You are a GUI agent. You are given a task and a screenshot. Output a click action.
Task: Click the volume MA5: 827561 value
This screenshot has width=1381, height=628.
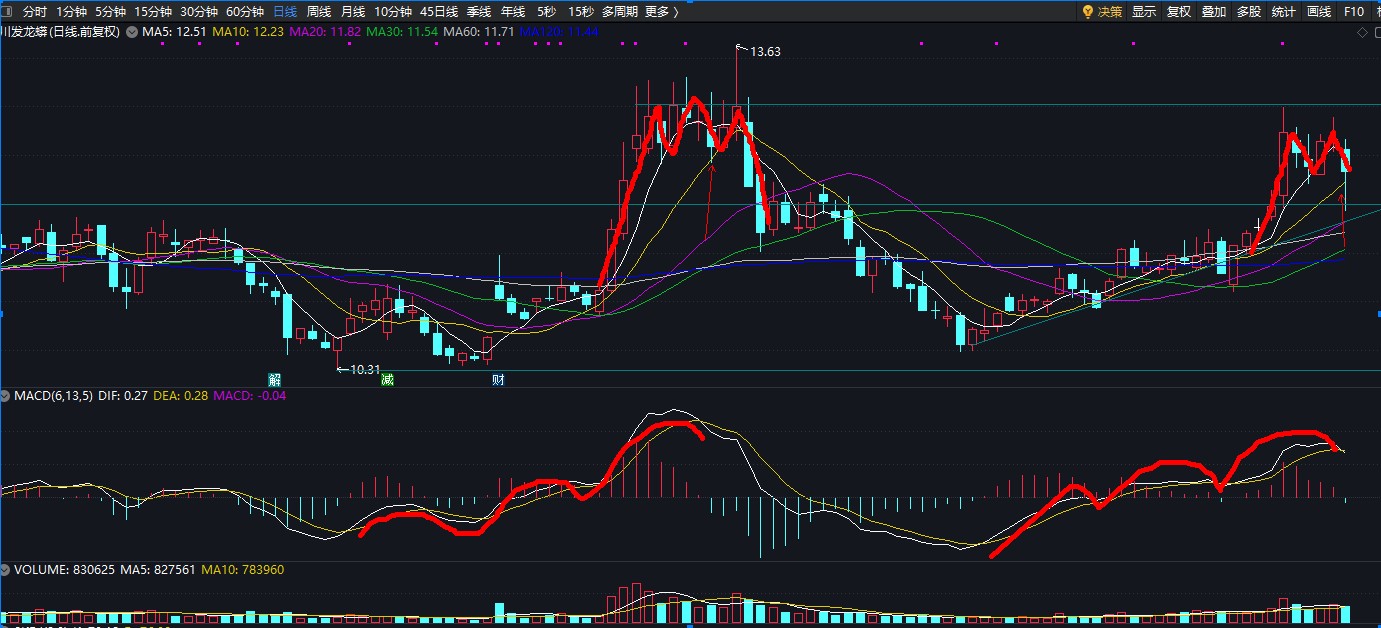tap(158, 569)
